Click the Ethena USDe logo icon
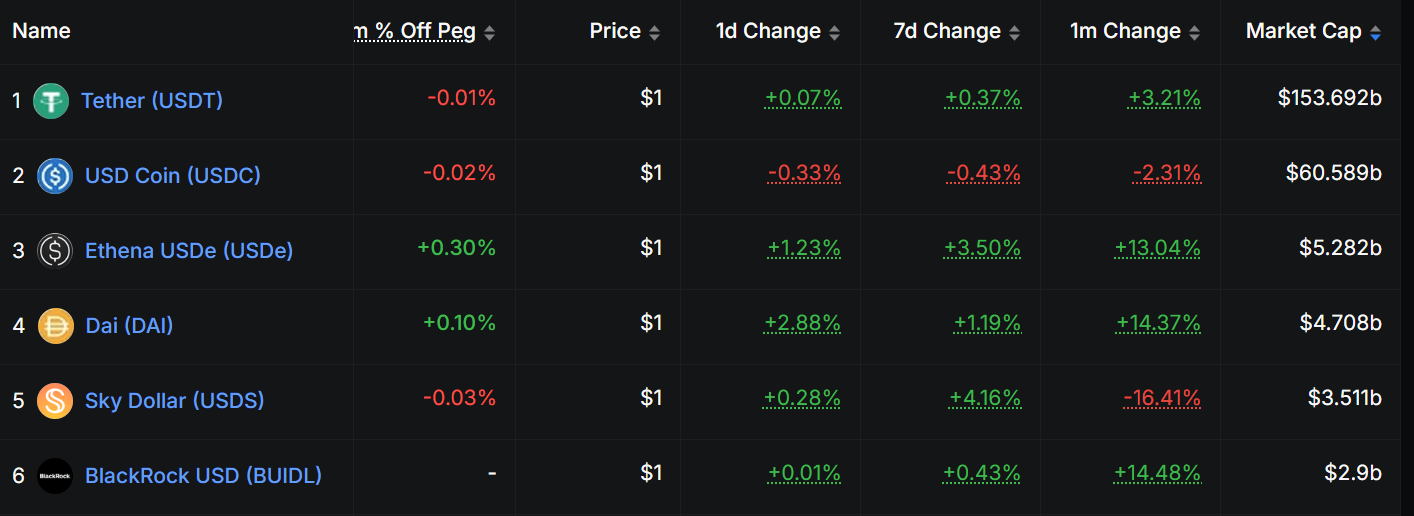Image resolution: width=1414 pixels, height=516 pixels. (55, 251)
